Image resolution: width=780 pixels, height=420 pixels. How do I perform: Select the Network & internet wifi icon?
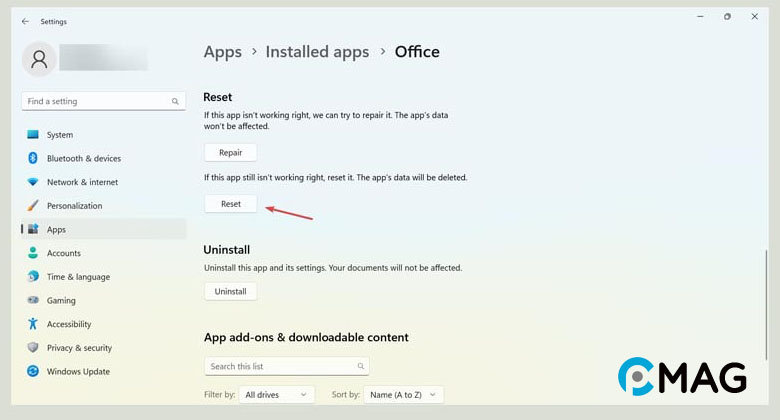coord(33,182)
